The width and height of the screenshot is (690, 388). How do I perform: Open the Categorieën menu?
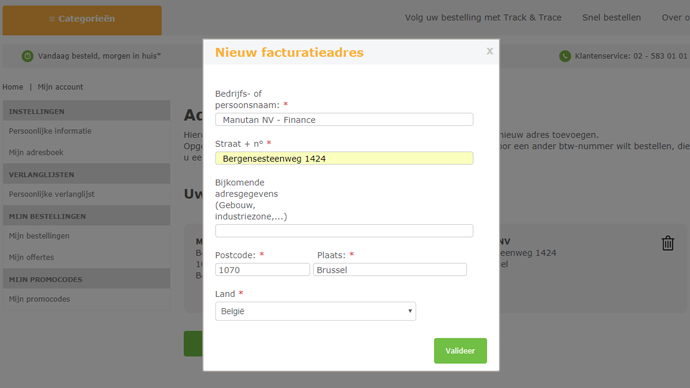pyautogui.click(x=82, y=20)
